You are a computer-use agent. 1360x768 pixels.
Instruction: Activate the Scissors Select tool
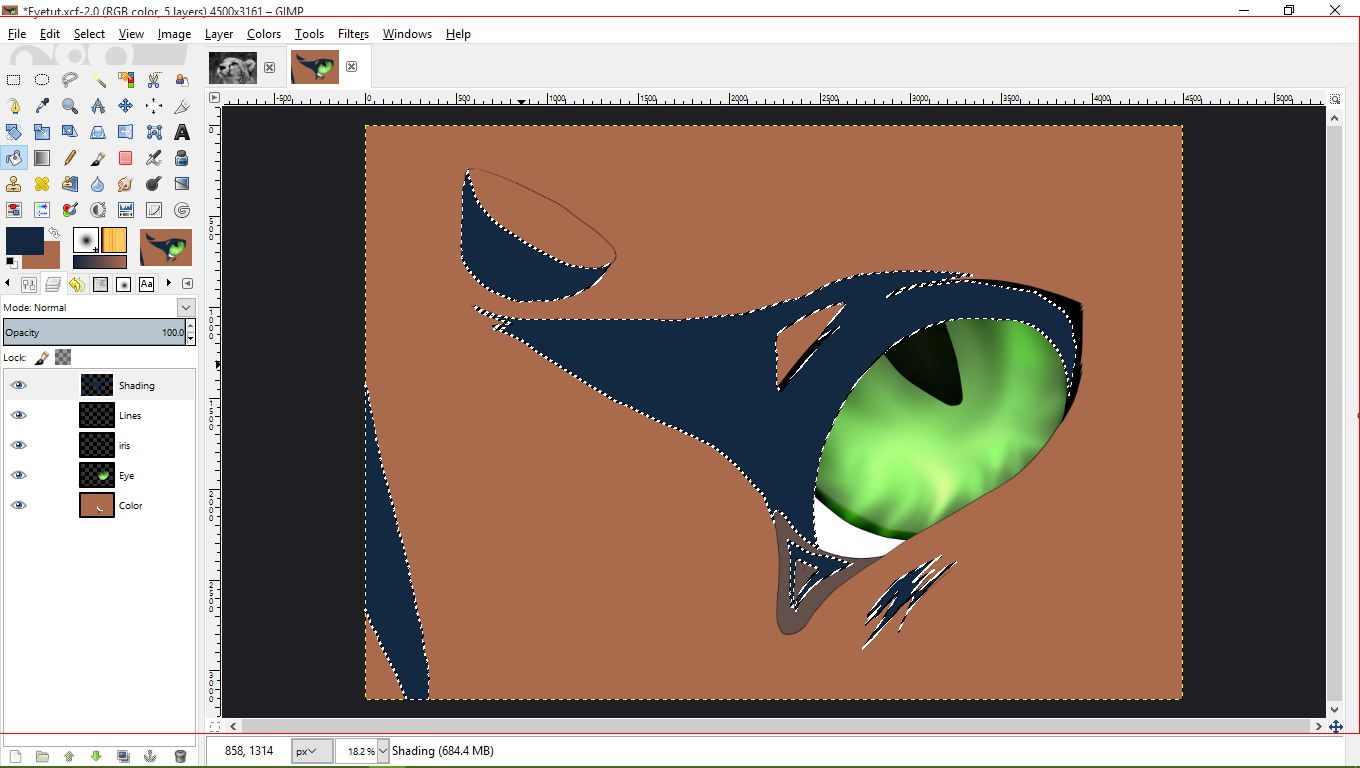coord(154,80)
